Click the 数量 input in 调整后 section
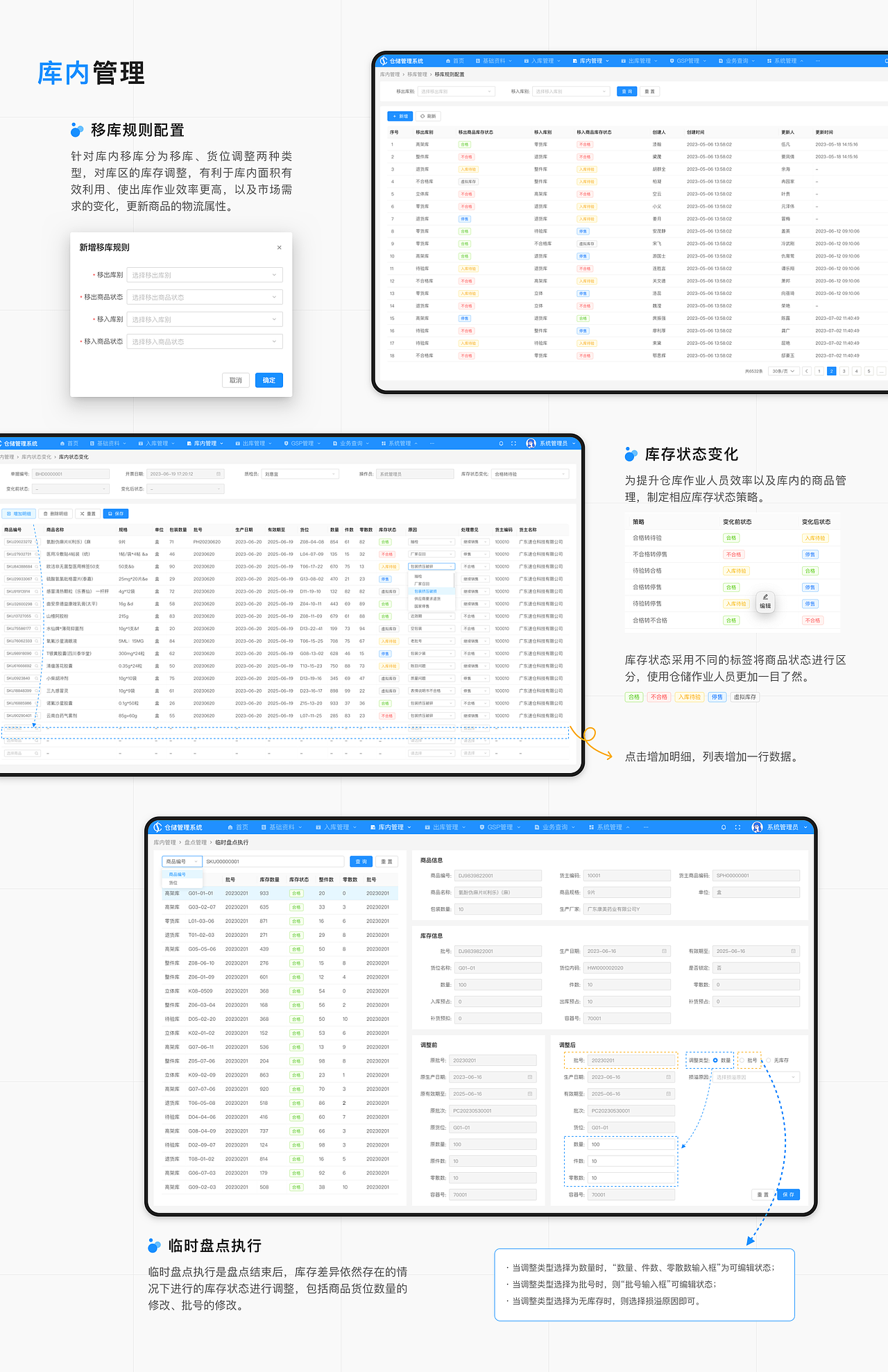 631,1144
